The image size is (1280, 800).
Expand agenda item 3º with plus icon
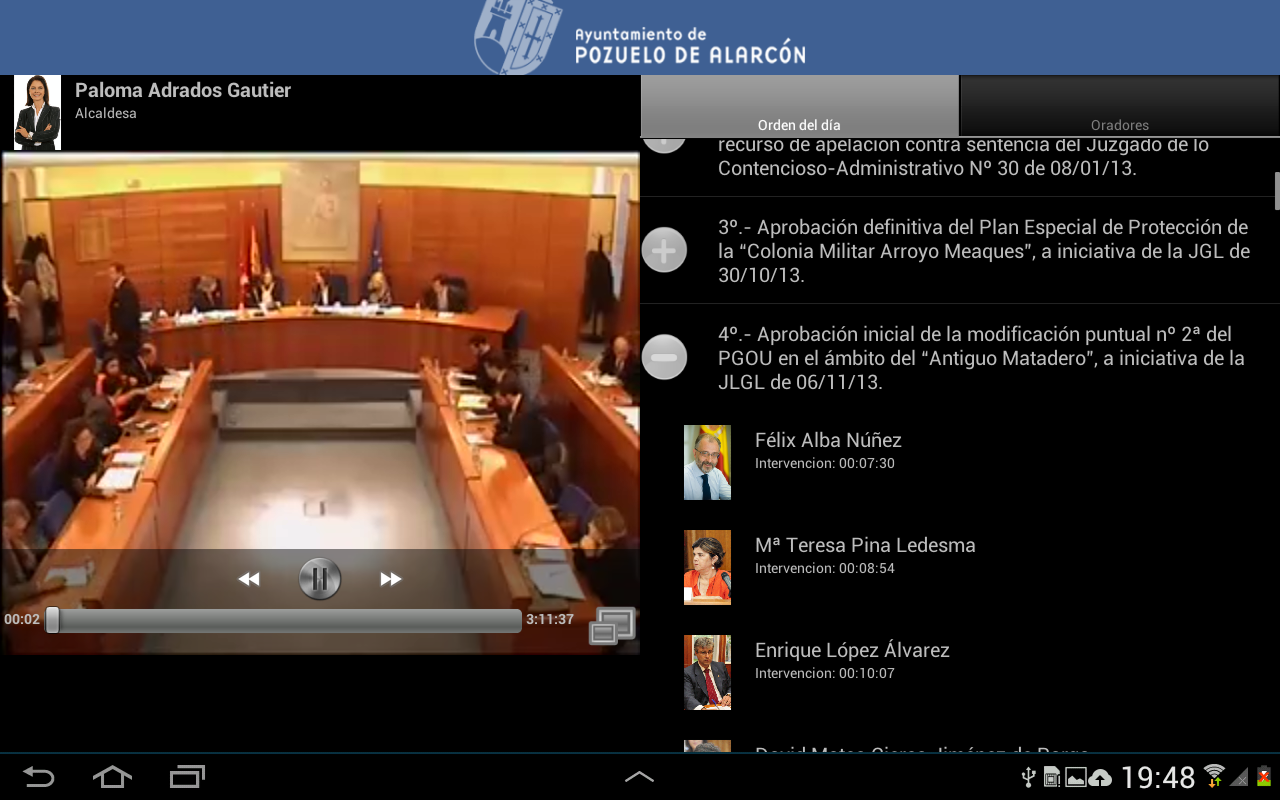pyautogui.click(x=664, y=250)
